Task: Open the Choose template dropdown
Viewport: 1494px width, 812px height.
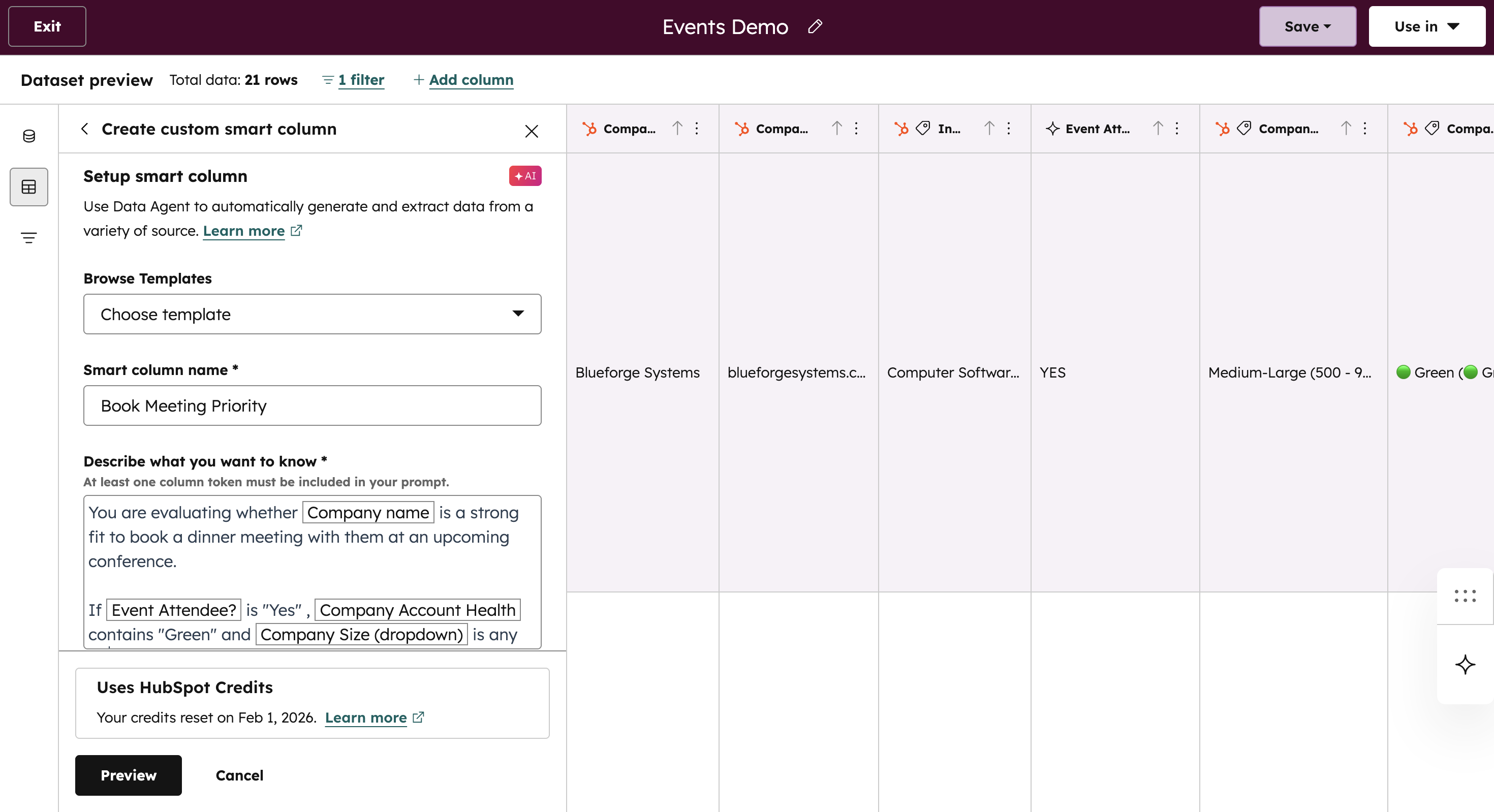Action: (312, 314)
